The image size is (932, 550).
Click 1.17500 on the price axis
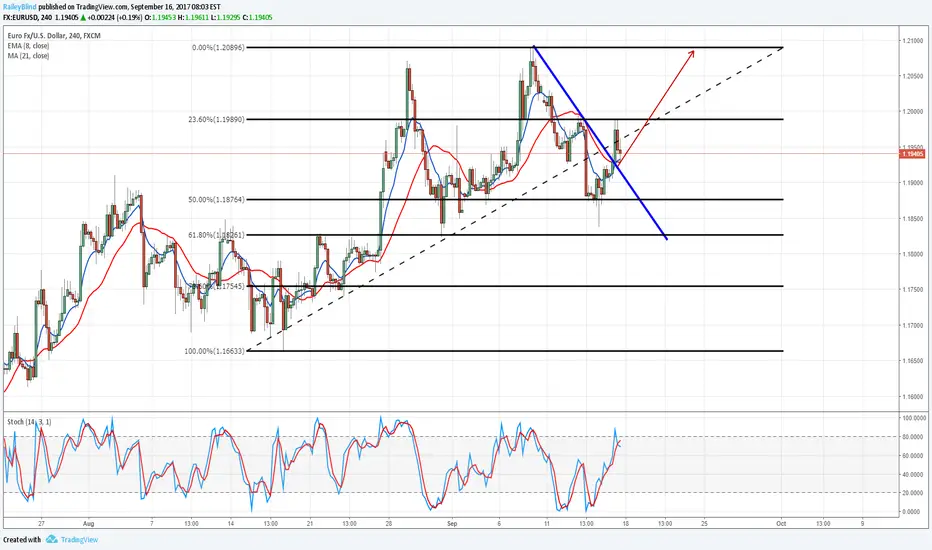913,290
